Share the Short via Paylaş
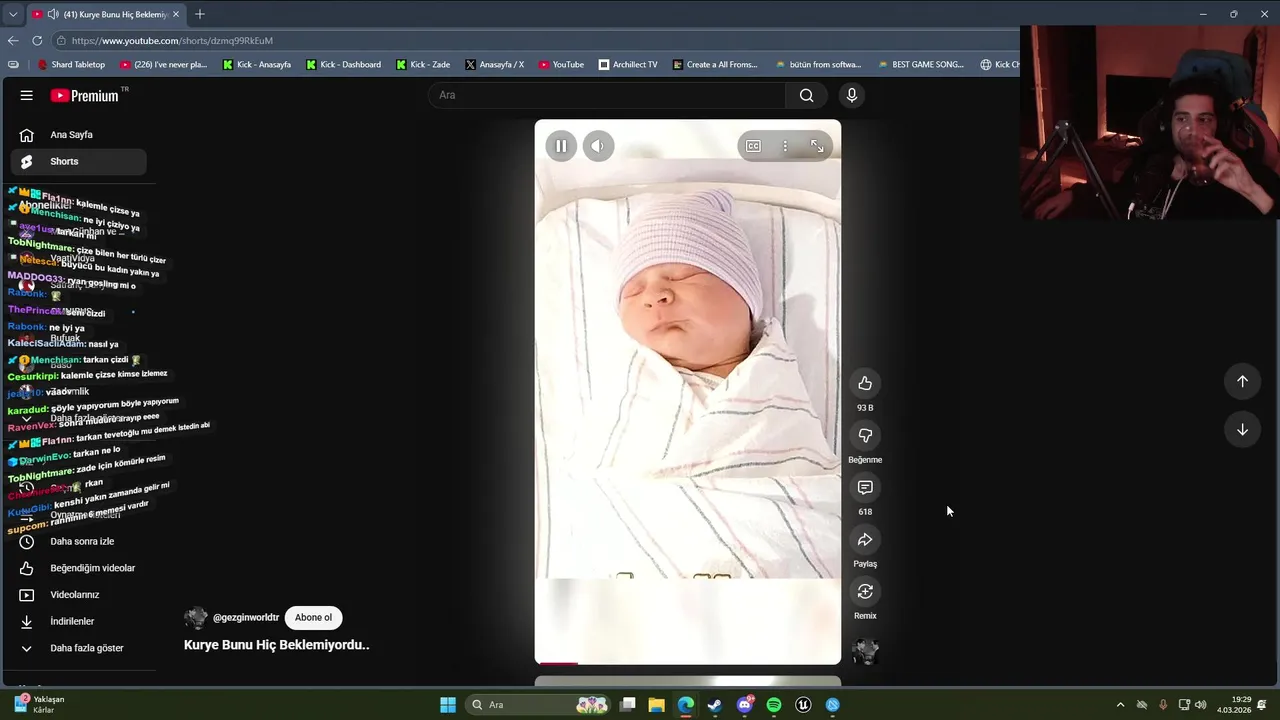Screen dimensions: 1280x720 click(x=865, y=539)
